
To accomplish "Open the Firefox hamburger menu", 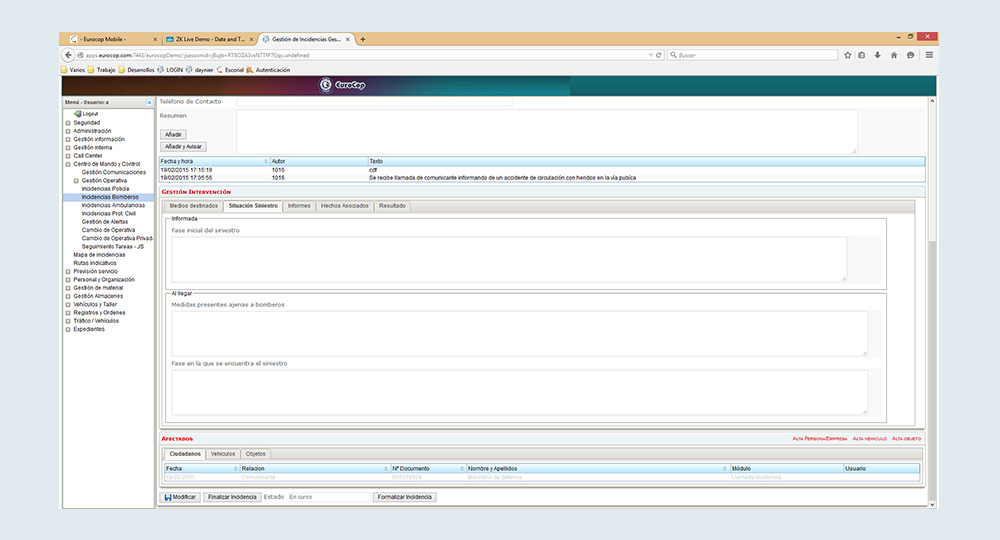I will [929, 55].
